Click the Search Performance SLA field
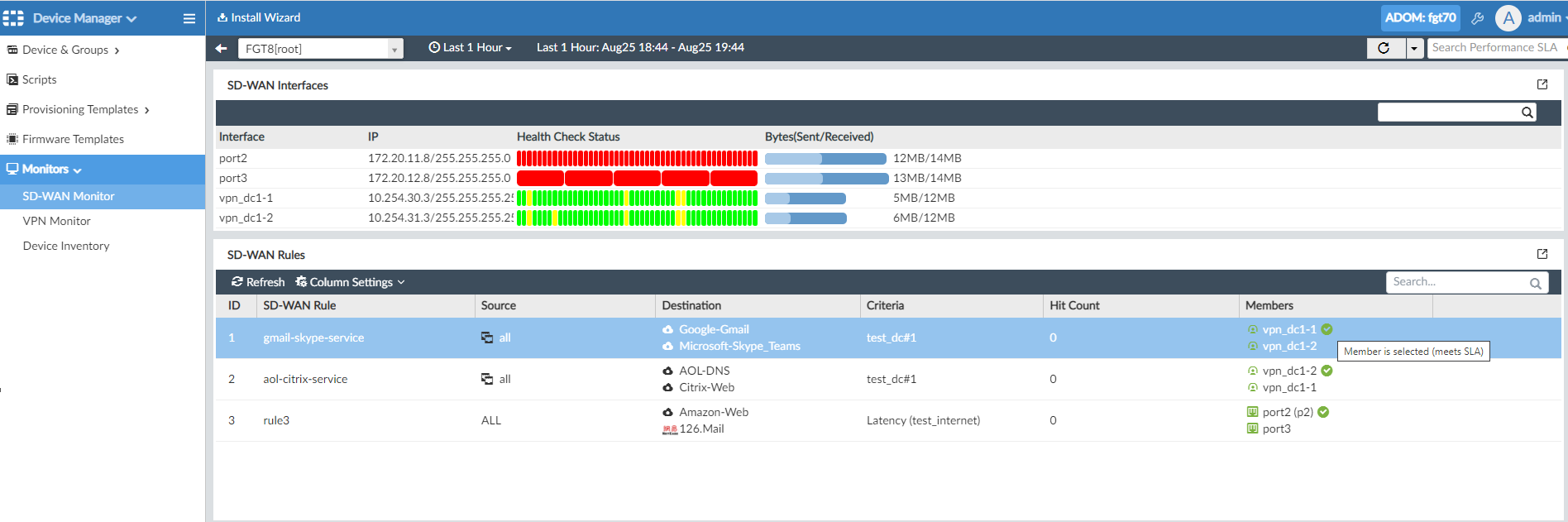Image resolution: width=1568 pixels, height=522 pixels. click(1494, 48)
